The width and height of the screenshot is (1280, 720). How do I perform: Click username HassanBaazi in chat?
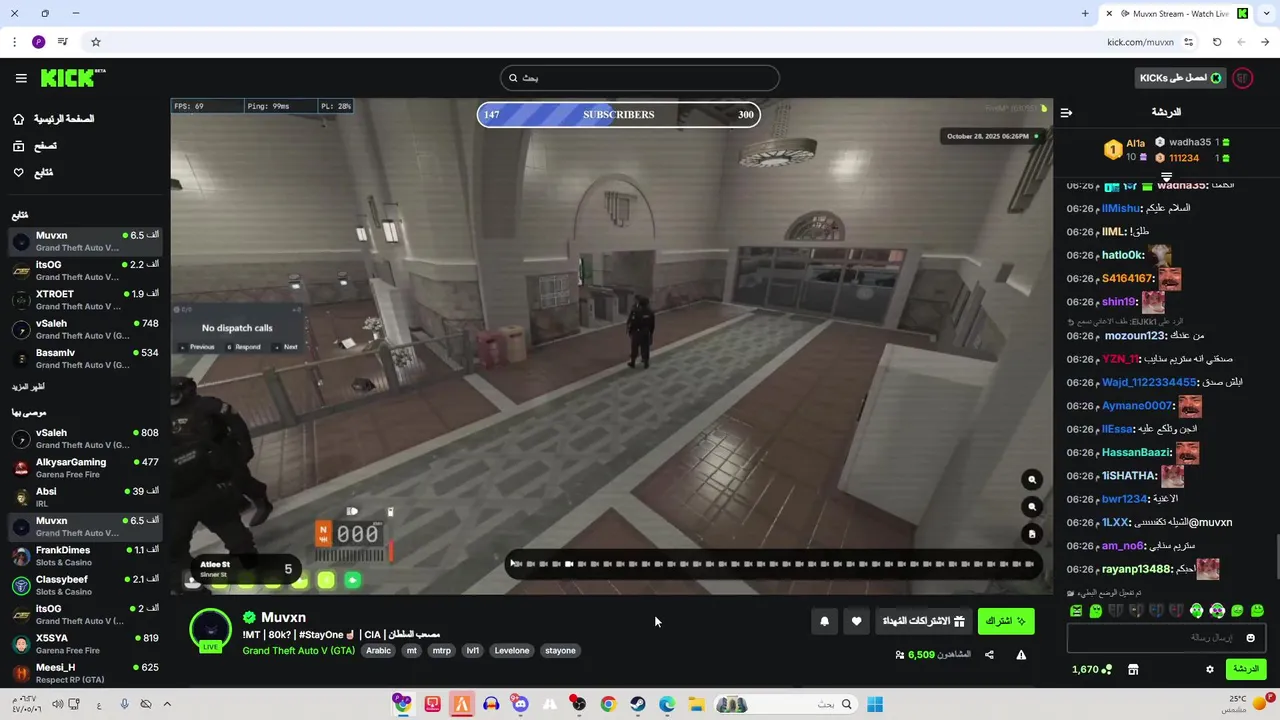point(1135,452)
